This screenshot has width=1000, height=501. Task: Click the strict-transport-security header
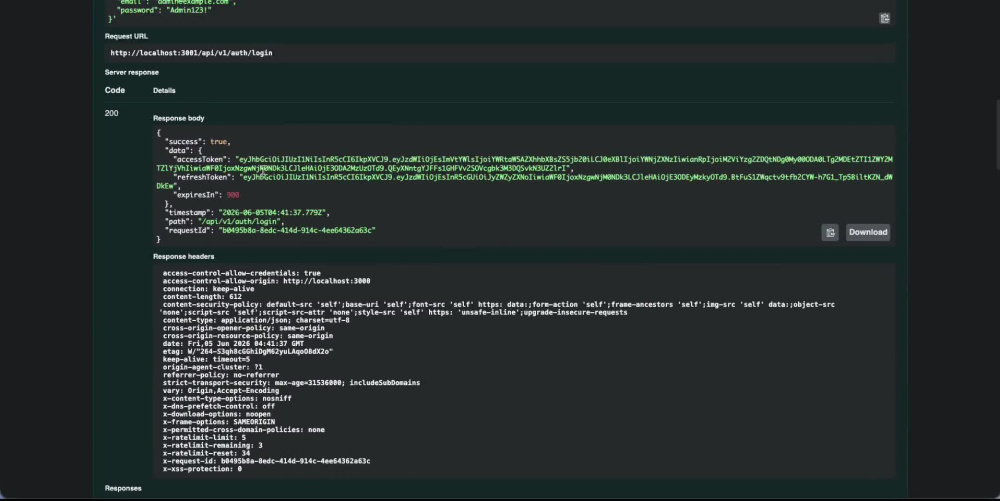pyautogui.click(x=291, y=383)
